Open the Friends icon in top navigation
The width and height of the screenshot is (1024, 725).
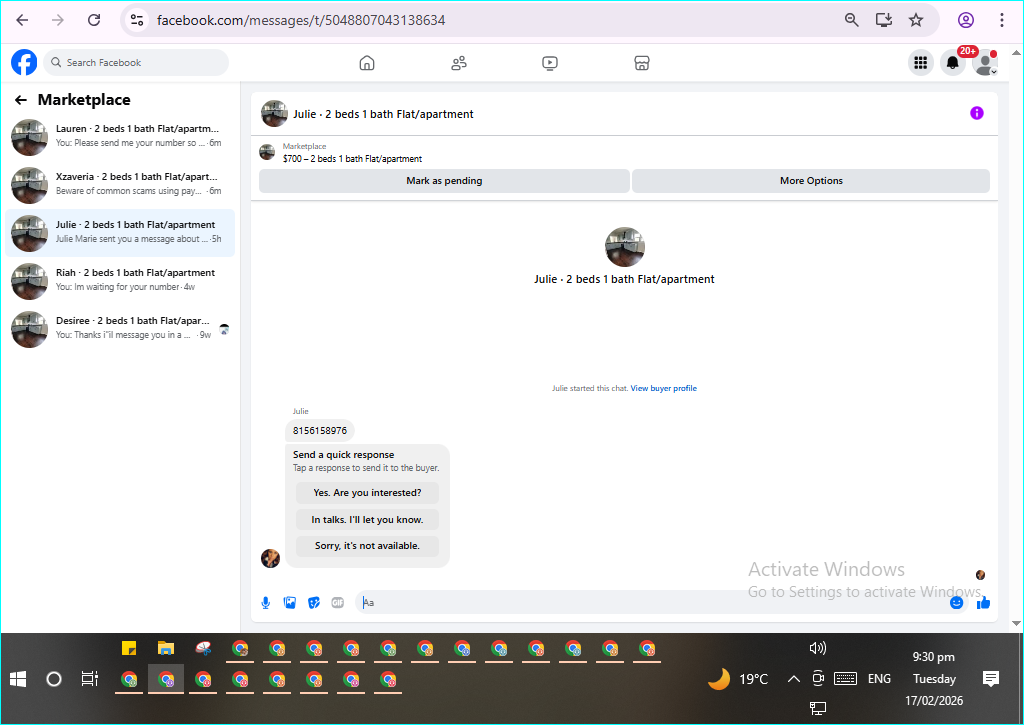coord(459,63)
